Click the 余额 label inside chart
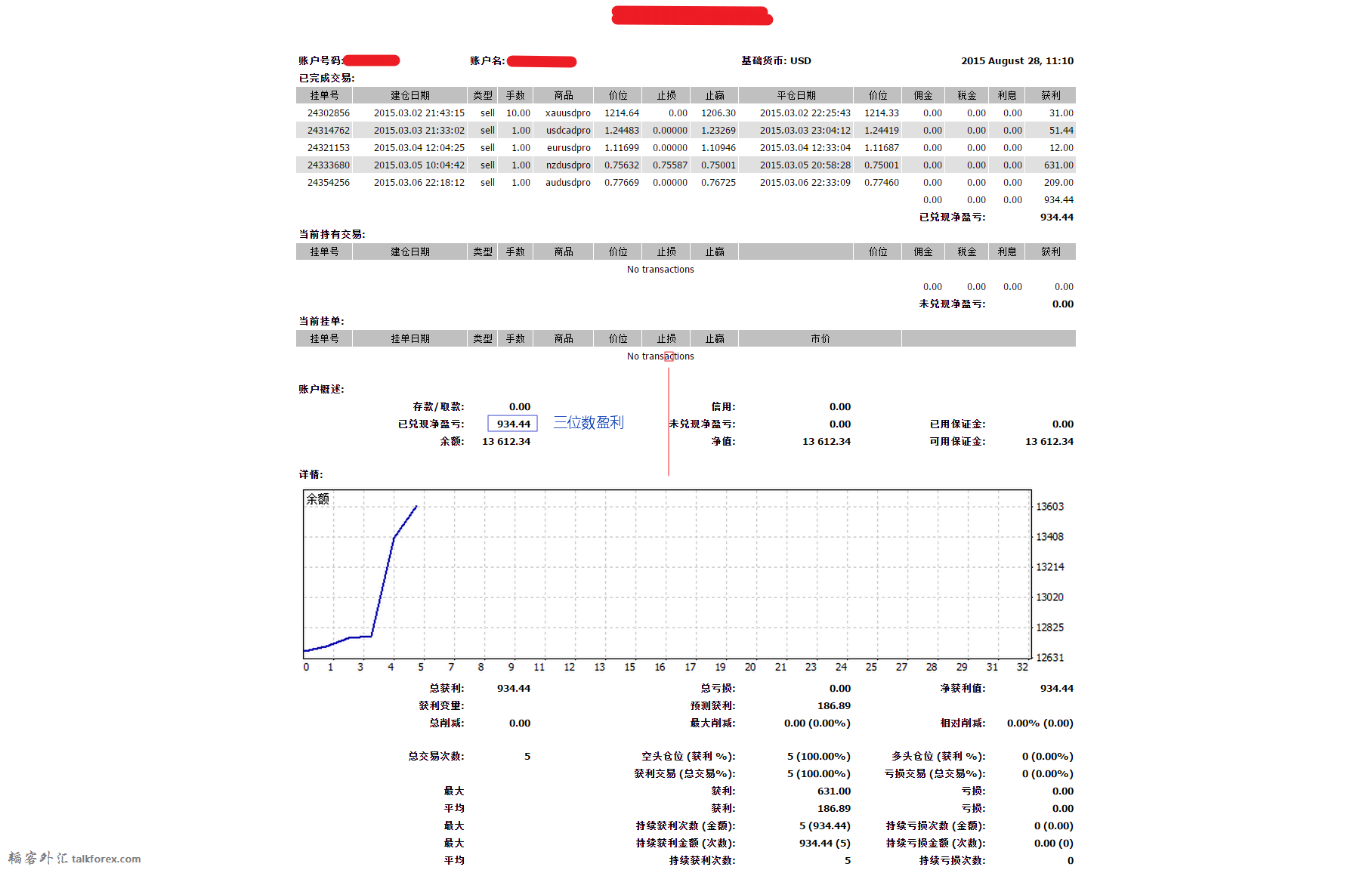Image resolution: width=1372 pixels, height=870 pixels. [x=317, y=499]
